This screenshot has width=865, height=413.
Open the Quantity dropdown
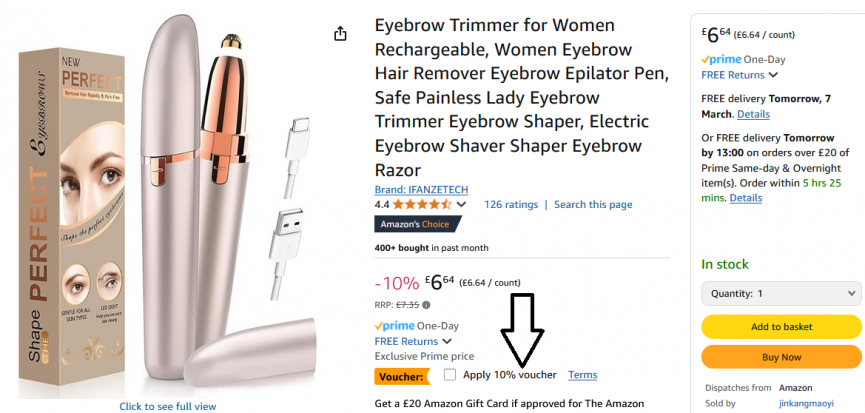(x=781, y=294)
